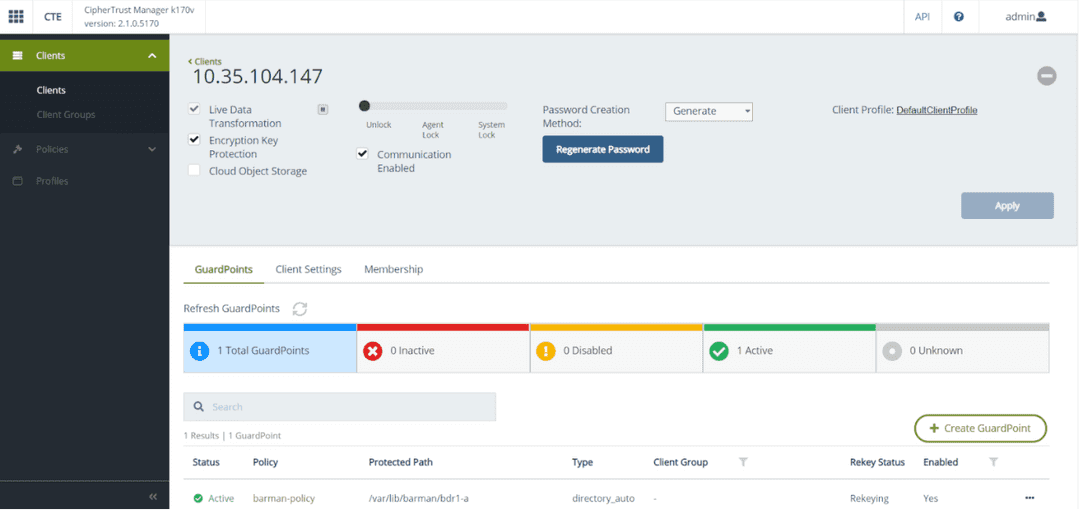This screenshot has width=1080, height=512.
Task: Switch to the Client Settings tab
Action: coord(308,269)
